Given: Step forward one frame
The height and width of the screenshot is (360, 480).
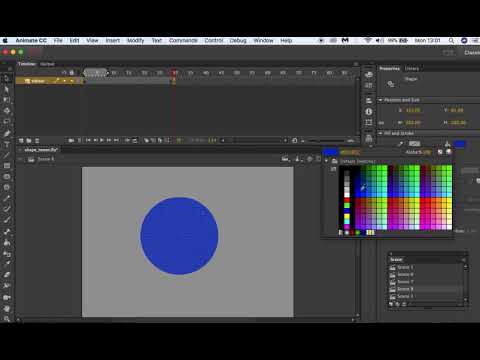Looking at the screenshot, I should [109, 141].
